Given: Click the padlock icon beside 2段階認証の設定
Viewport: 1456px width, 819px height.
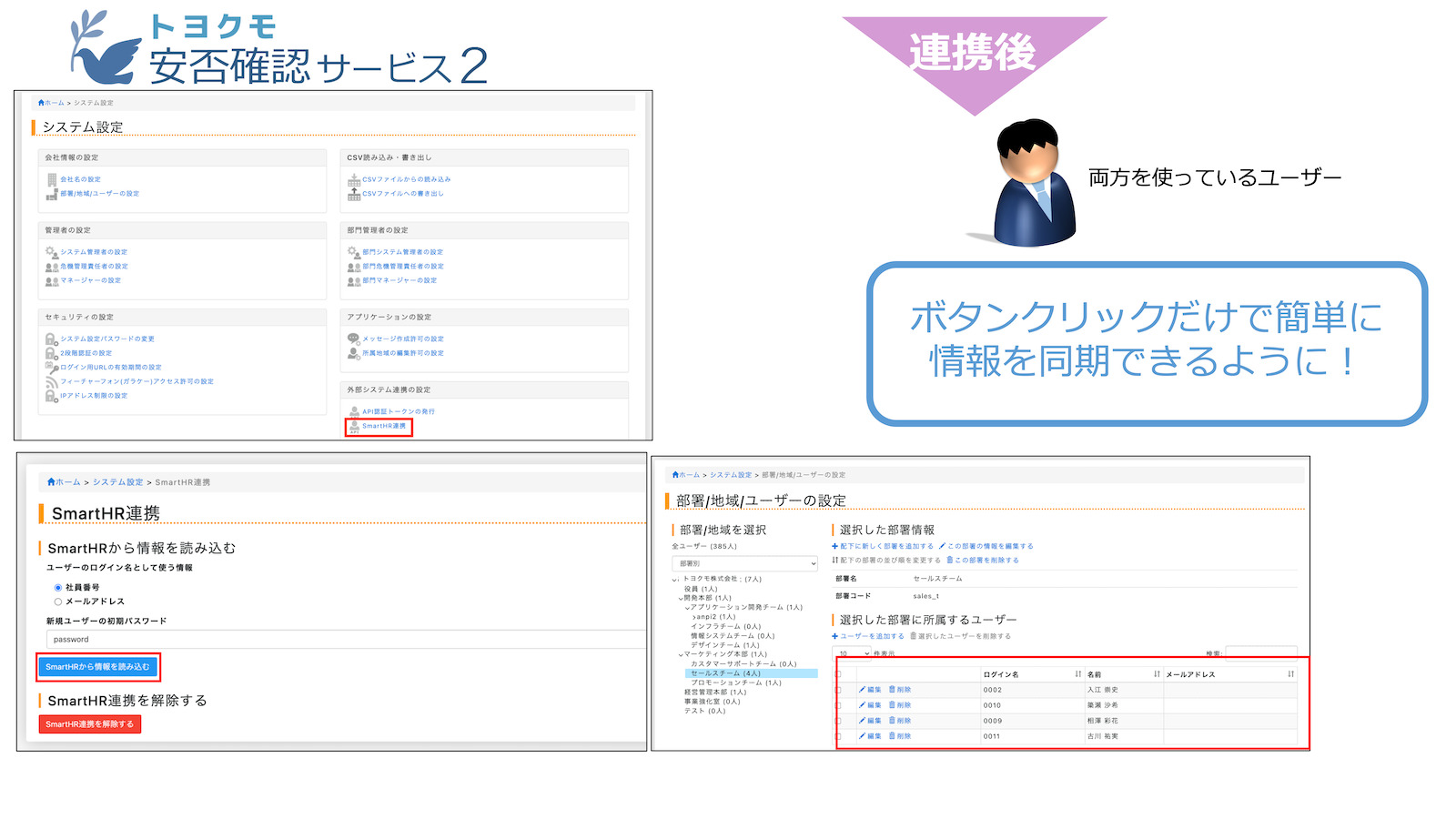Looking at the screenshot, I should tap(52, 353).
